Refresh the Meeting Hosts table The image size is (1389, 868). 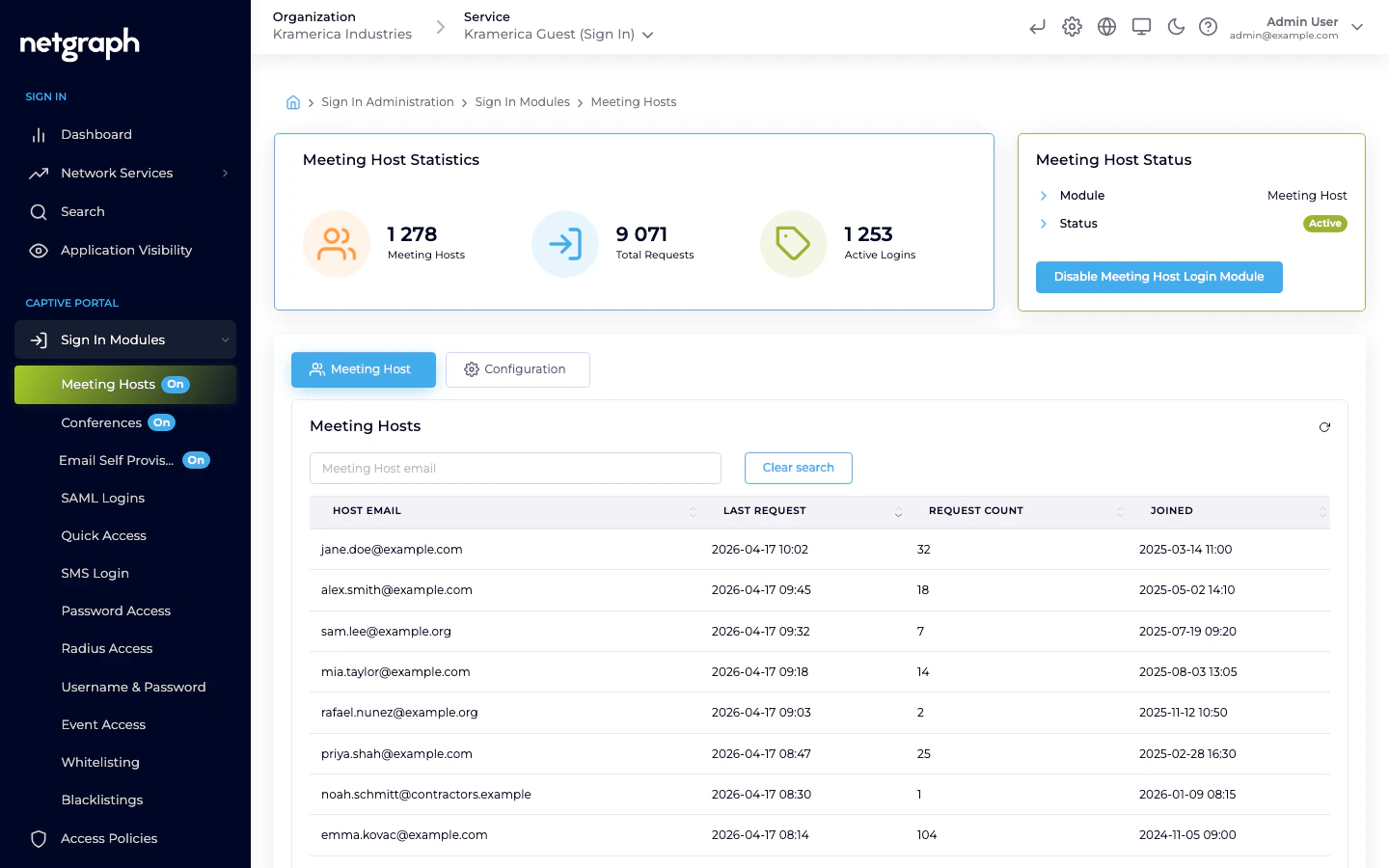click(1324, 426)
